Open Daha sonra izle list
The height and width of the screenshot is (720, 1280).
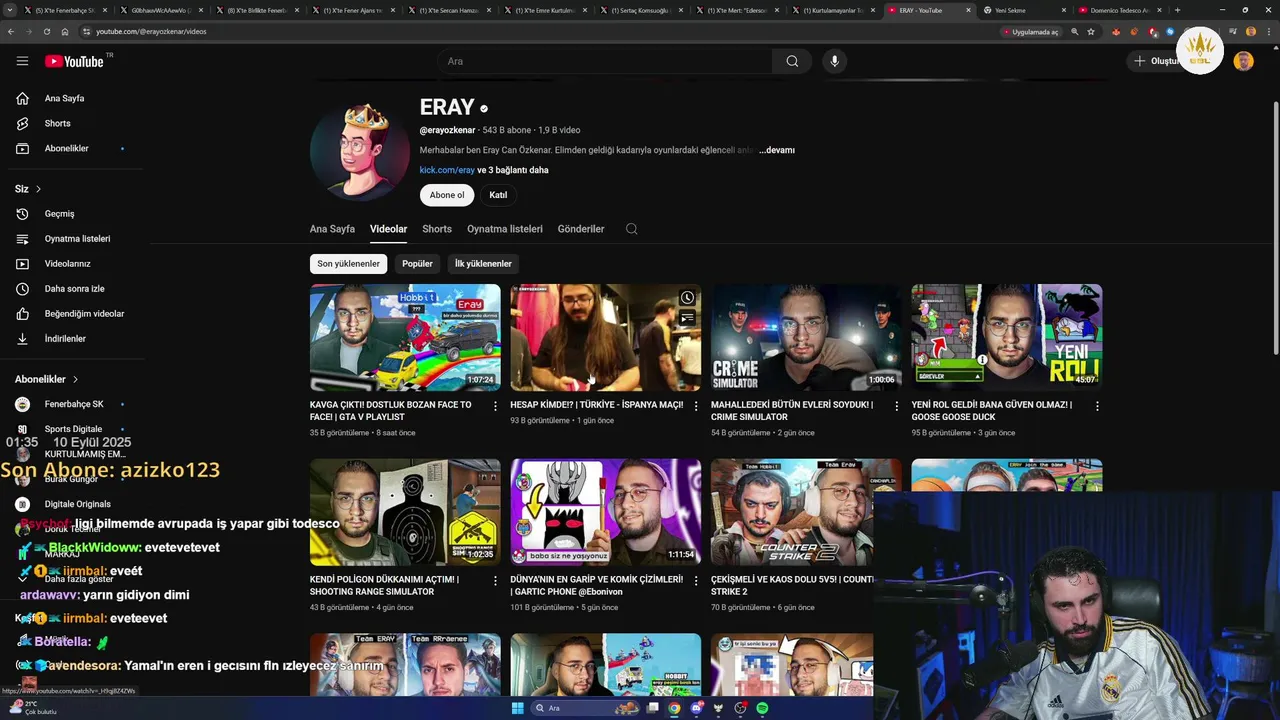tap(72, 288)
